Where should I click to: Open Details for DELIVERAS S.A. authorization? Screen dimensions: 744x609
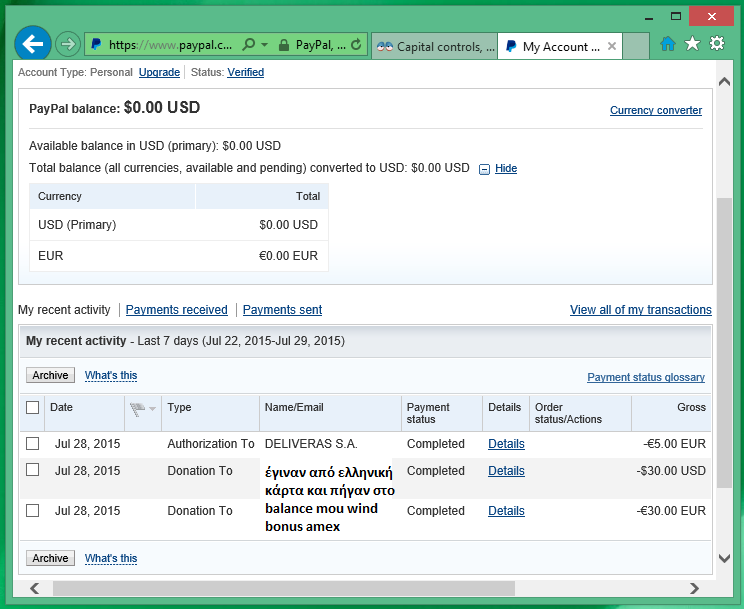[506, 444]
